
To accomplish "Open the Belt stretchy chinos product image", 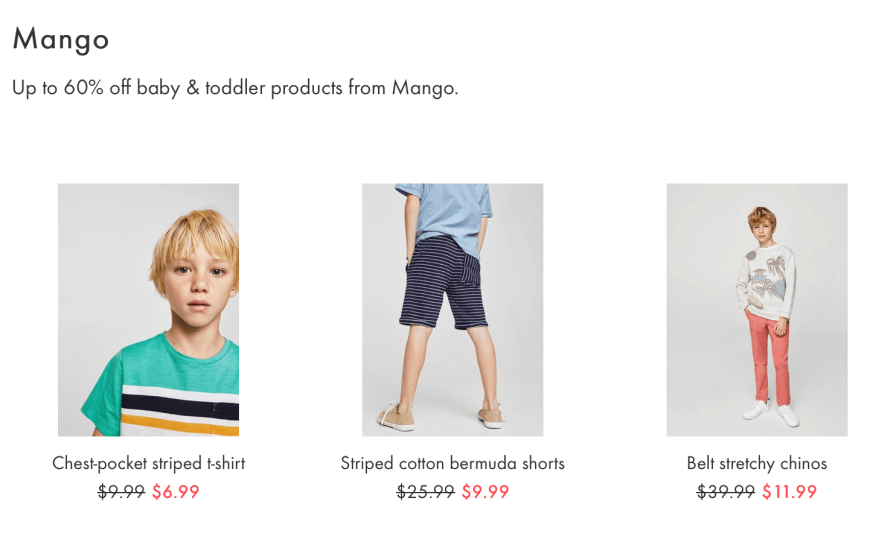I will pyautogui.click(x=757, y=310).
